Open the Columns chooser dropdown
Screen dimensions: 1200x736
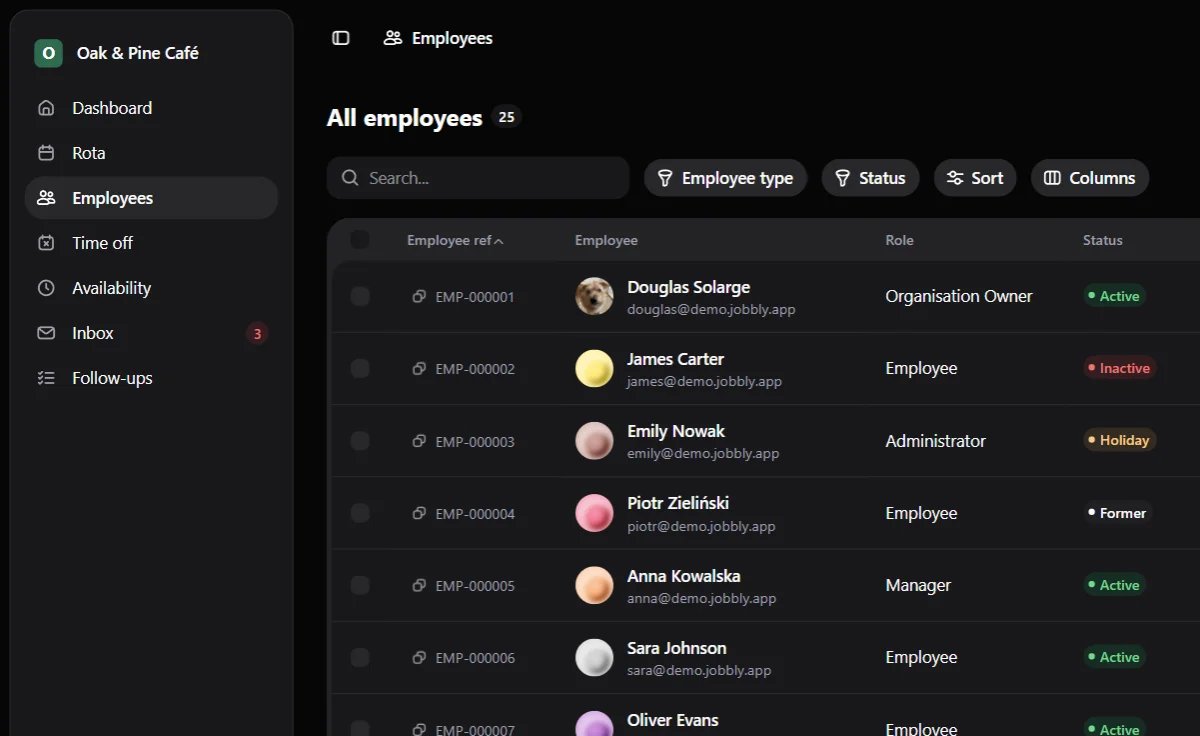click(x=1090, y=178)
